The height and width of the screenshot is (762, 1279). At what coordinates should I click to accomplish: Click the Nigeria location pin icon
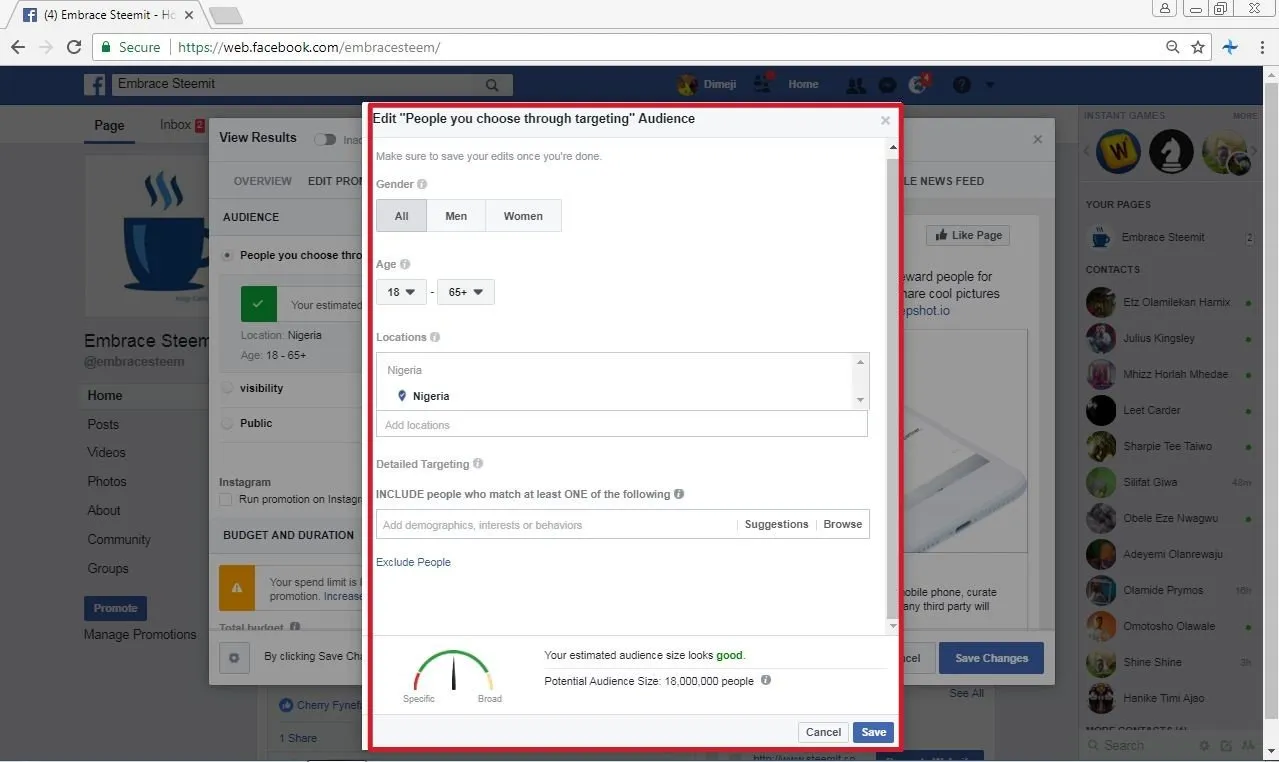(402, 396)
